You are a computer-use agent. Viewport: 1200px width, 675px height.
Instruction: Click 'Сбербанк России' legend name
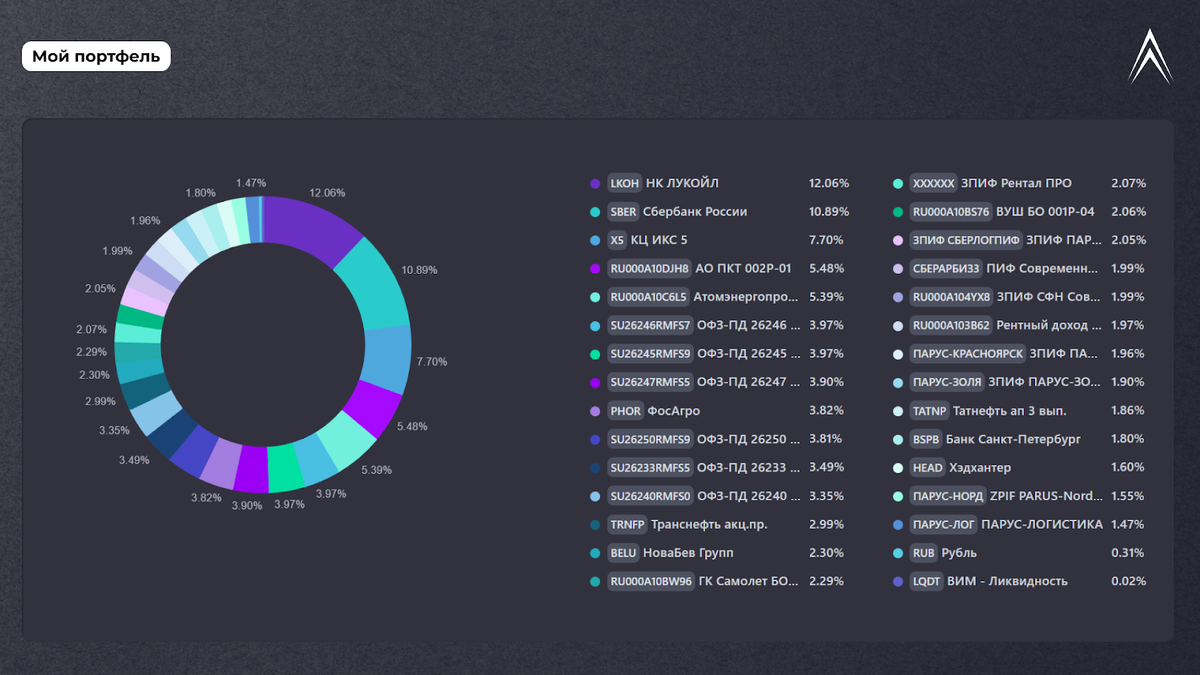pyautogui.click(x=695, y=212)
